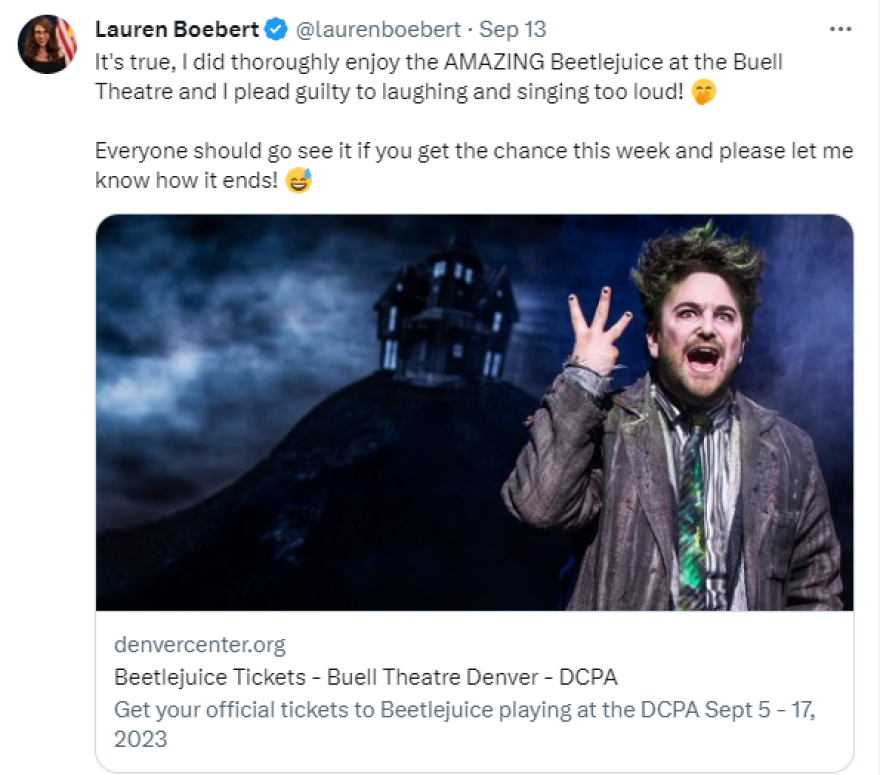
Task: Click the haunted house in the preview
Action: coord(446,310)
